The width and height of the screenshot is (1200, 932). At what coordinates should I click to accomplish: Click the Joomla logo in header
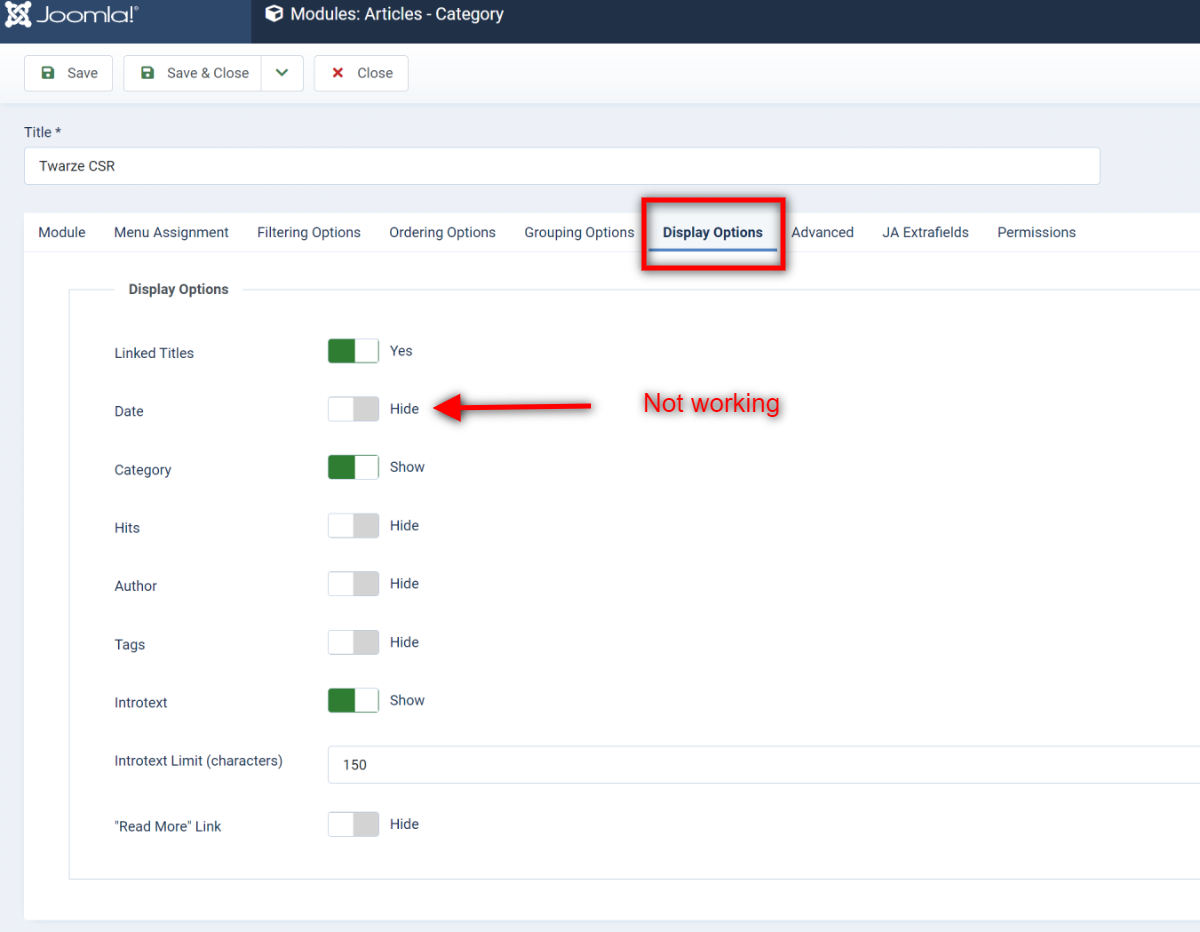[x=72, y=16]
